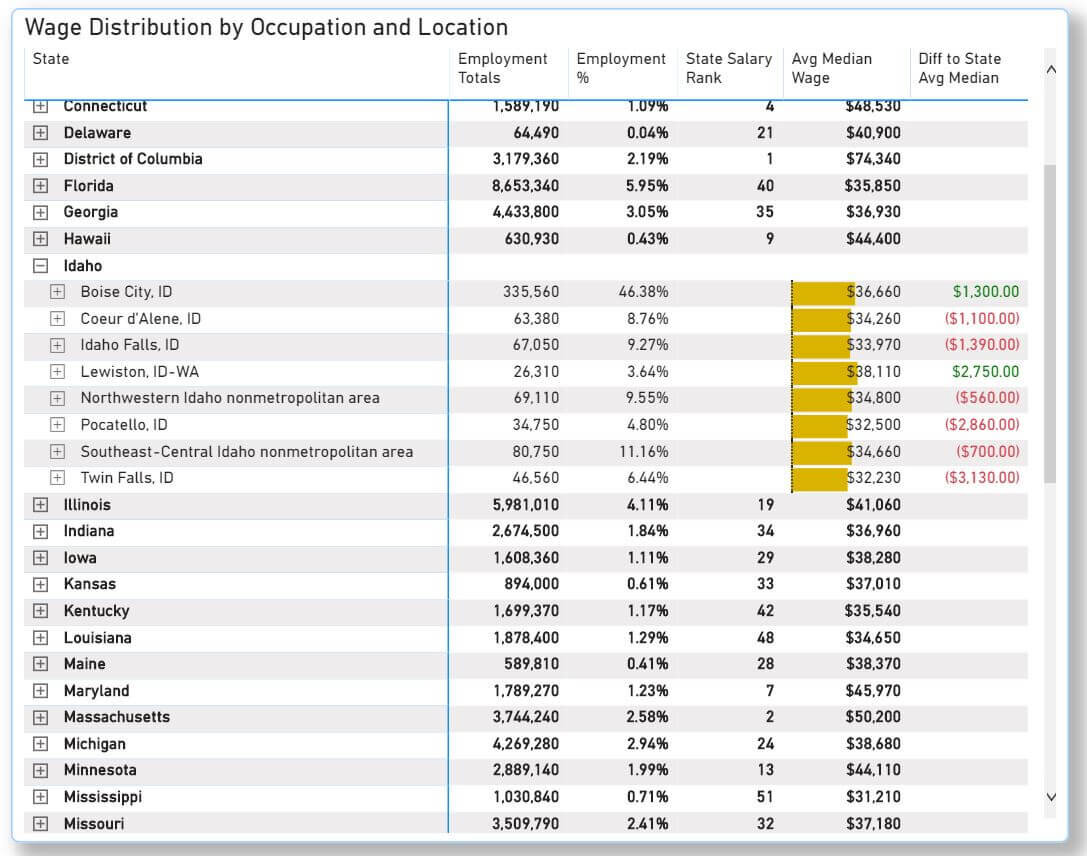Expand the Idaho Falls, ID row
The width and height of the screenshot is (1087, 856).
pyautogui.click(x=58, y=345)
